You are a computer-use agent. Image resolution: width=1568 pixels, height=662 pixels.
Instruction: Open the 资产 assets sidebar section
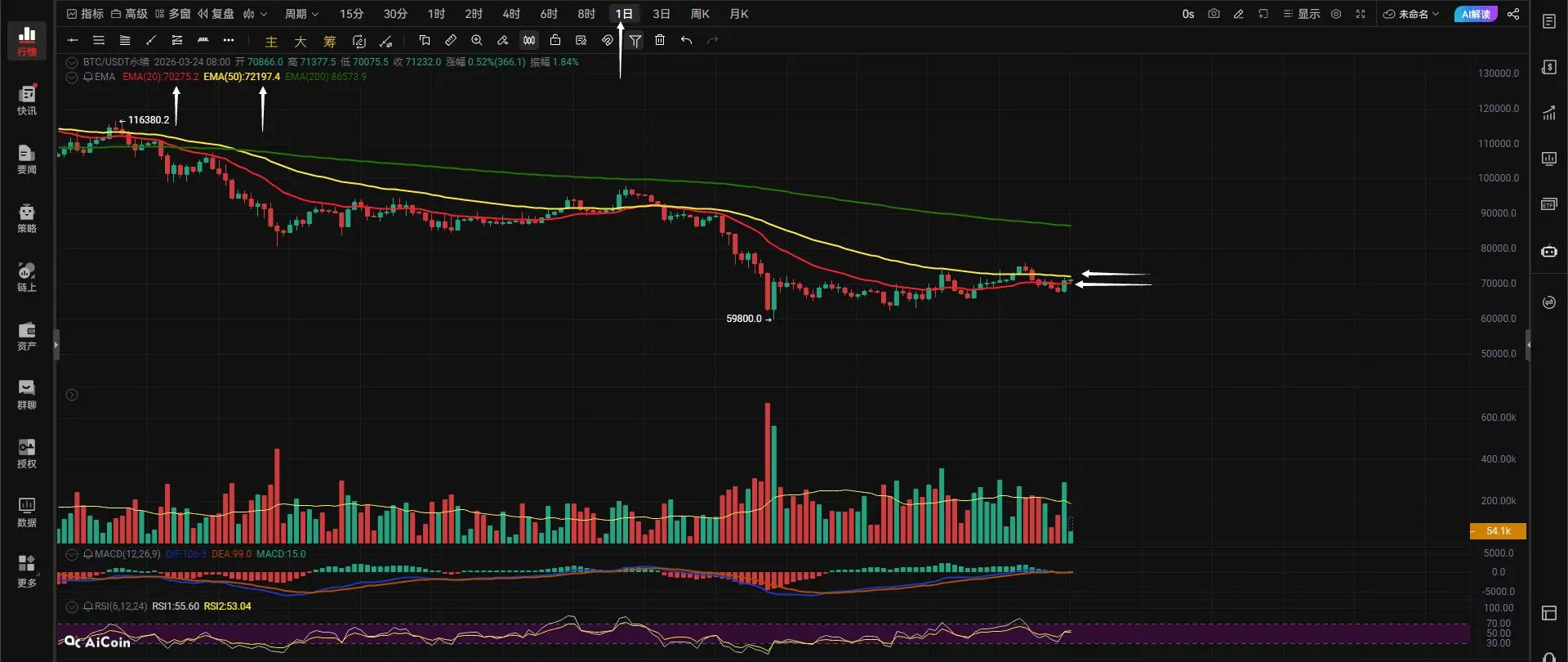coord(27,335)
